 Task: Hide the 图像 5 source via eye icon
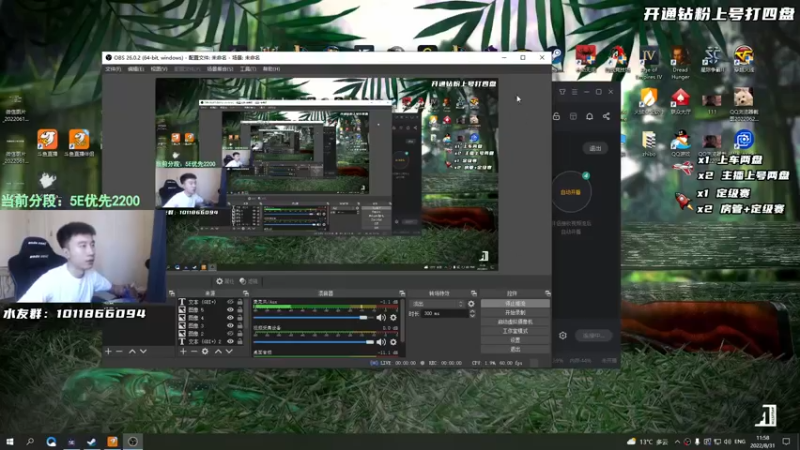230,310
